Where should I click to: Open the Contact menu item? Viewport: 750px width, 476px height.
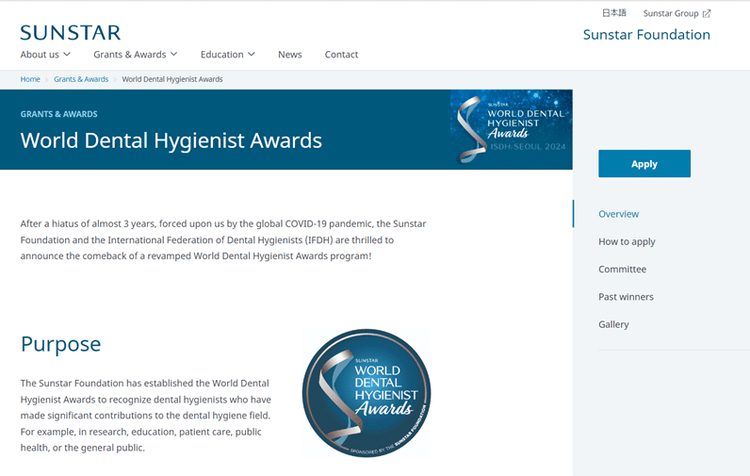pyautogui.click(x=341, y=55)
